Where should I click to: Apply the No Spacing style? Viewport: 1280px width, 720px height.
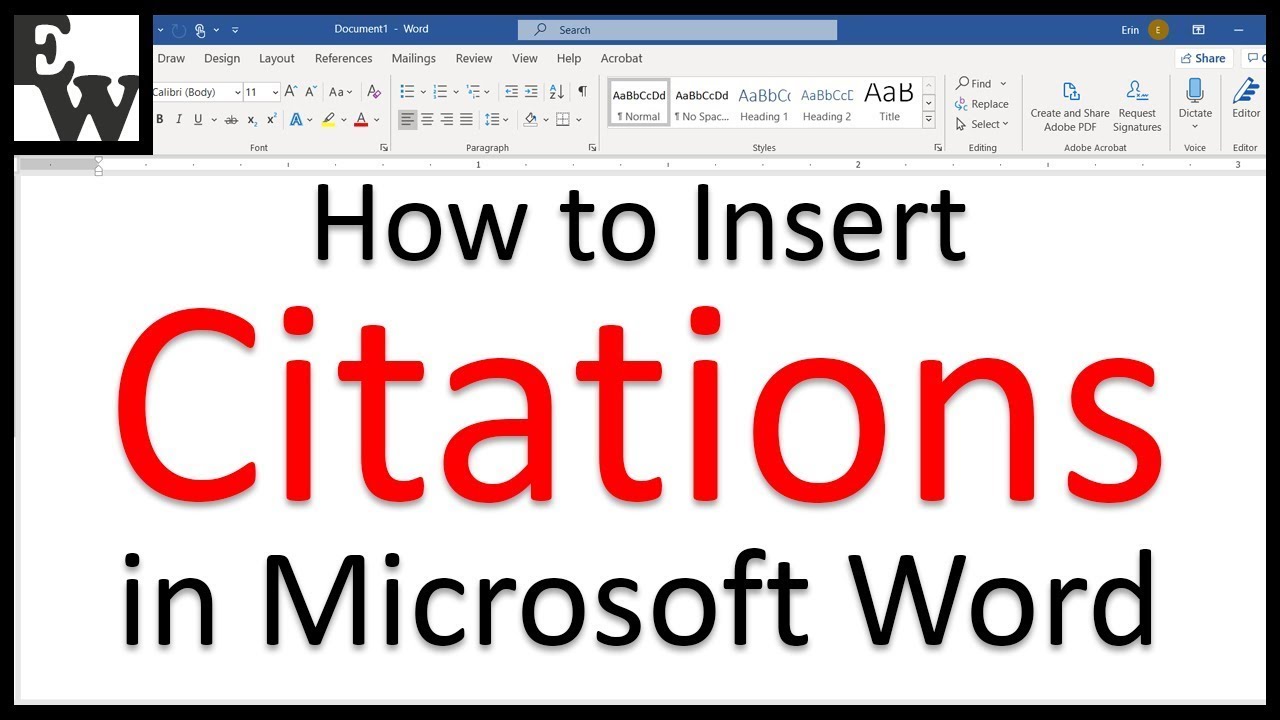(x=702, y=103)
